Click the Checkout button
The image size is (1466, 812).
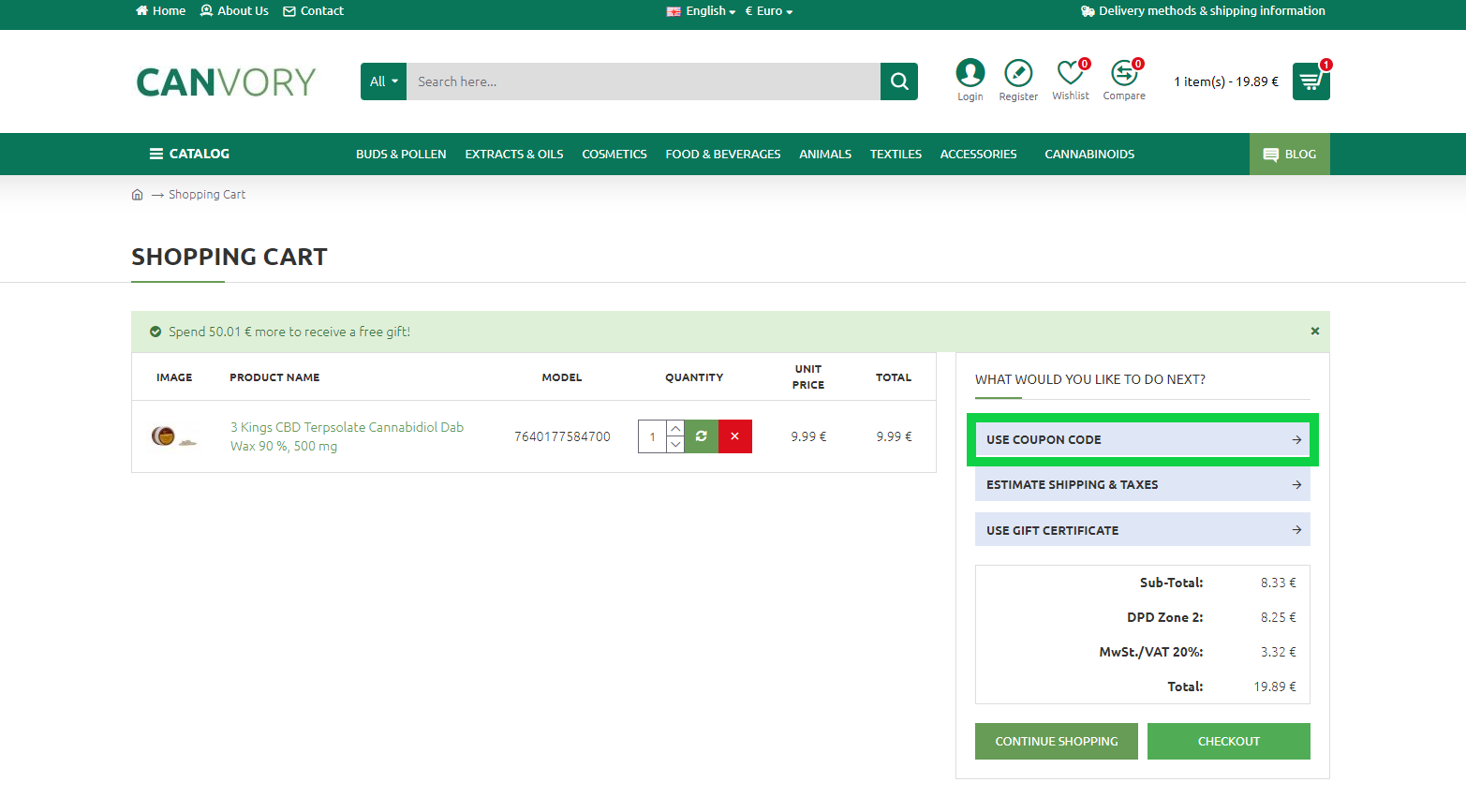[1229, 741]
